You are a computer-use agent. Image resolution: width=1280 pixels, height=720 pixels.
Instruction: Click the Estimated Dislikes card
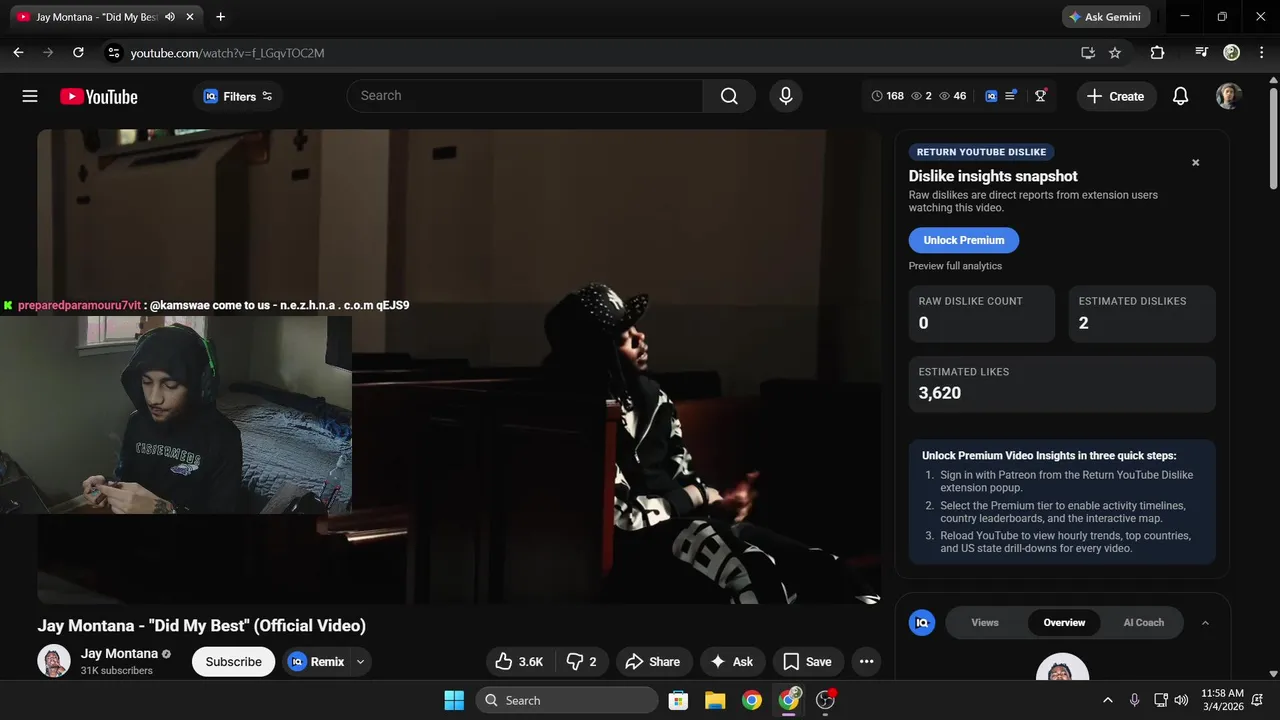(1142, 313)
